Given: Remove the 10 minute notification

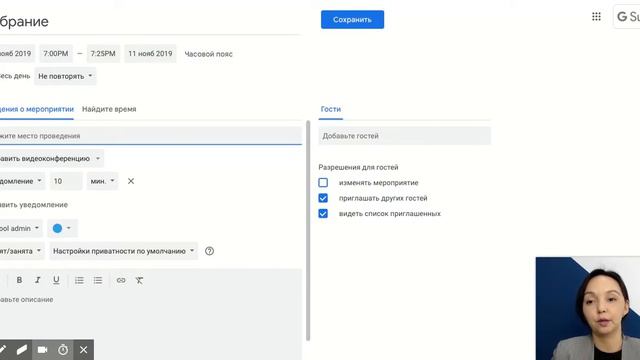Looking at the screenshot, I should click(131, 181).
